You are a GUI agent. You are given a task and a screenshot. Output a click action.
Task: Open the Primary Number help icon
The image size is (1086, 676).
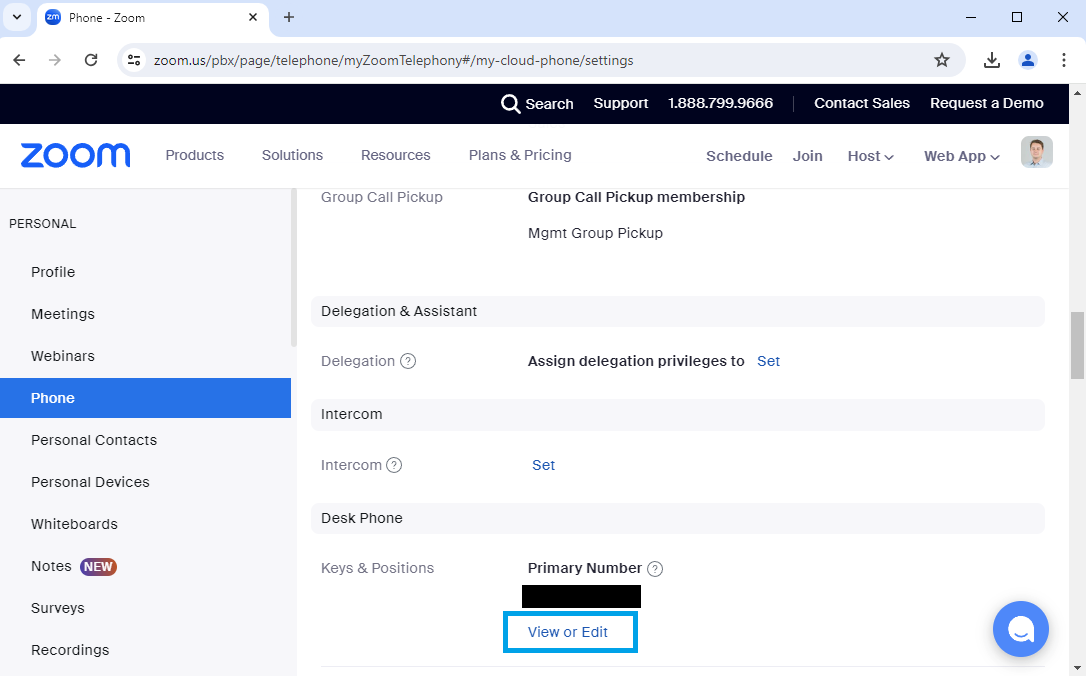655,569
